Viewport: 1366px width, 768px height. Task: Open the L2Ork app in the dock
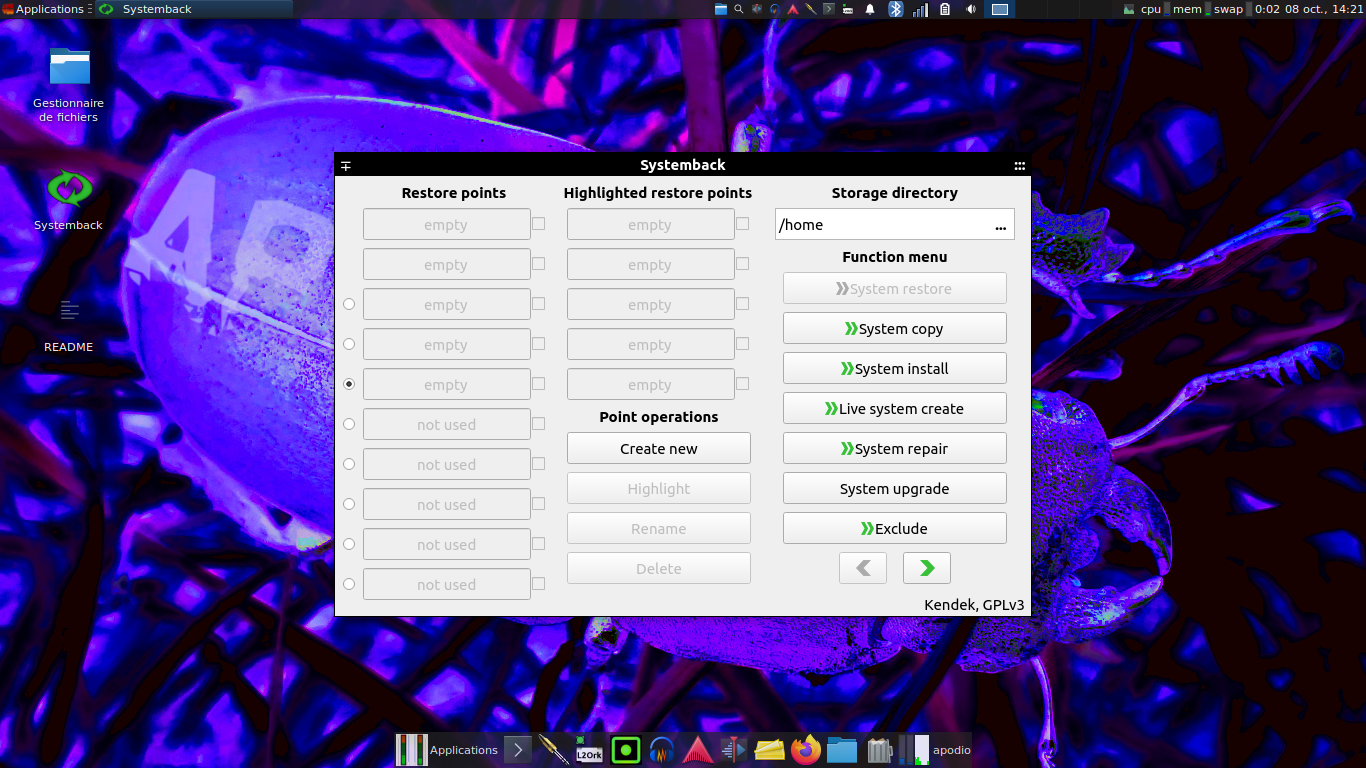point(589,750)
